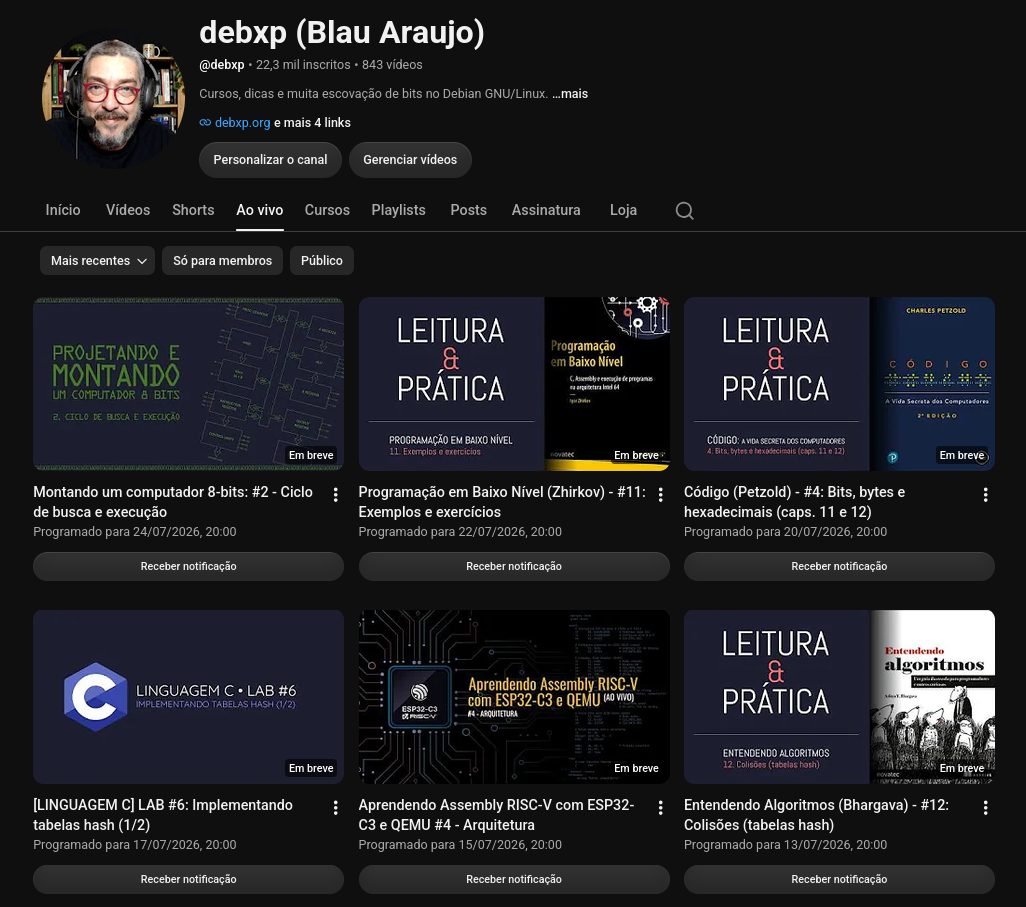The image size is (1026, 907).
Task: Receber notificação for Programação em Baixo Nível #11
Action: 514,566
